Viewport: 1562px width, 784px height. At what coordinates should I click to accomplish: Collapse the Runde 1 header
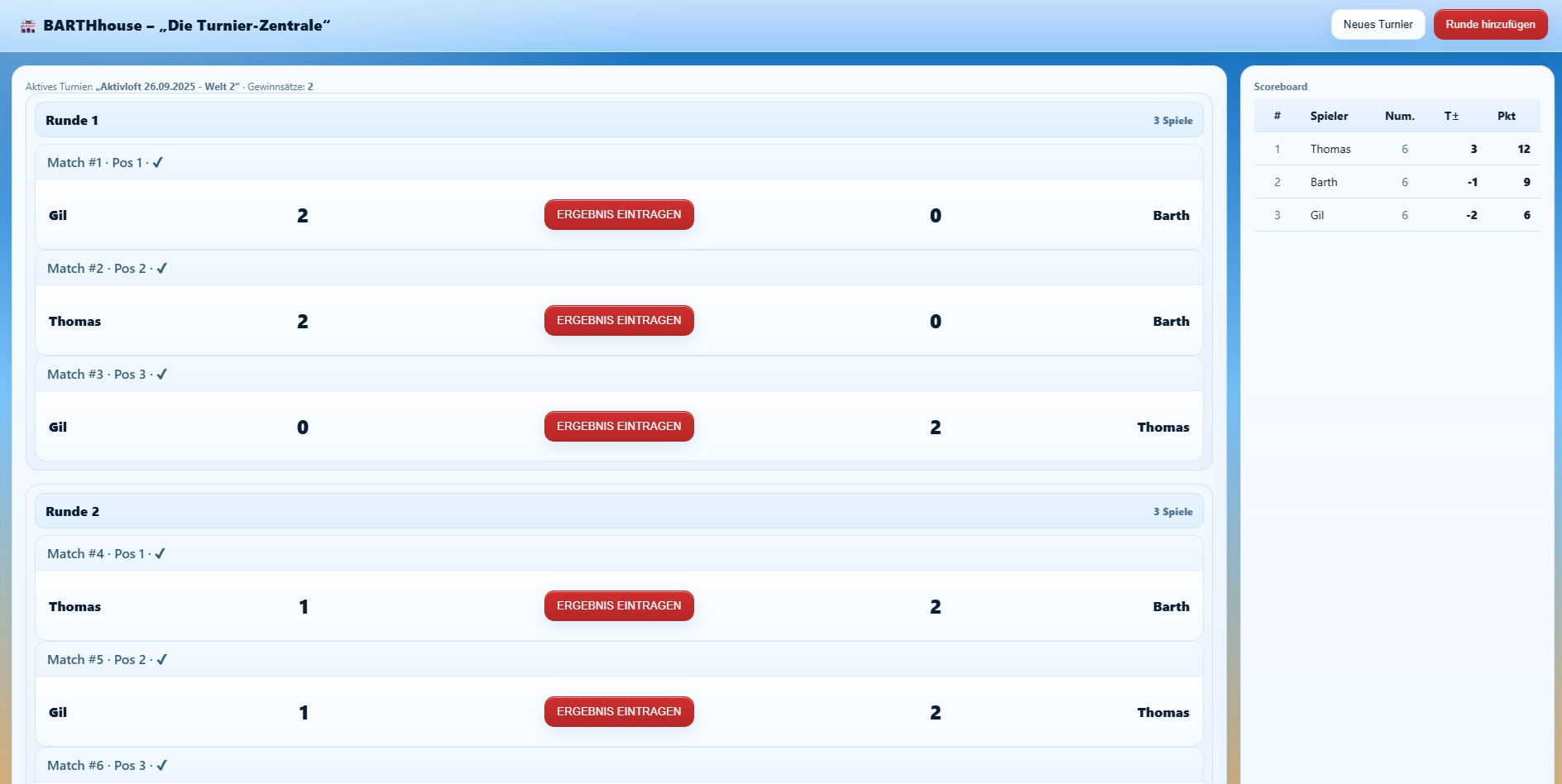point(619,121)
